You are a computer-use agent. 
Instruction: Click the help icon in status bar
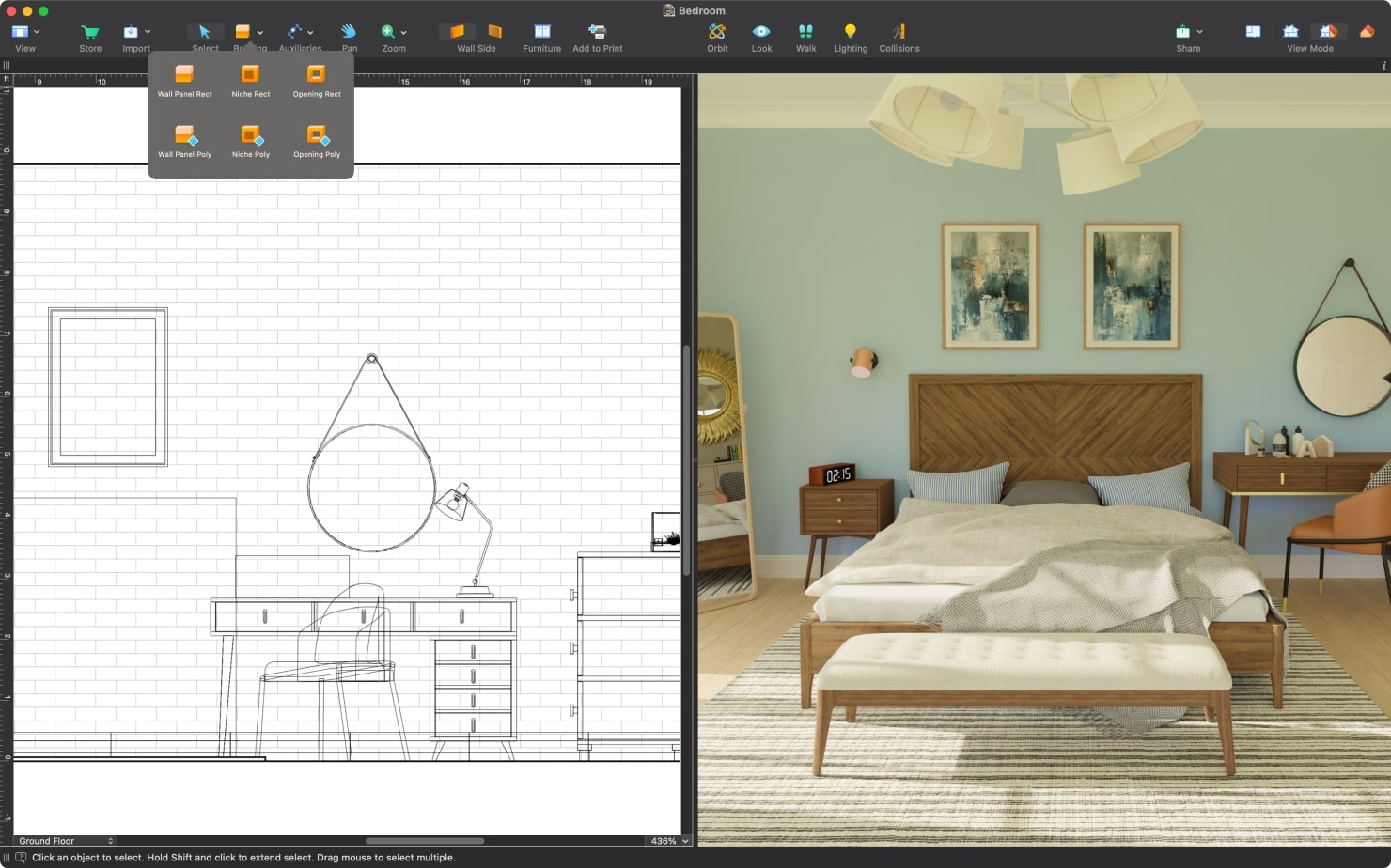point(21,858)
